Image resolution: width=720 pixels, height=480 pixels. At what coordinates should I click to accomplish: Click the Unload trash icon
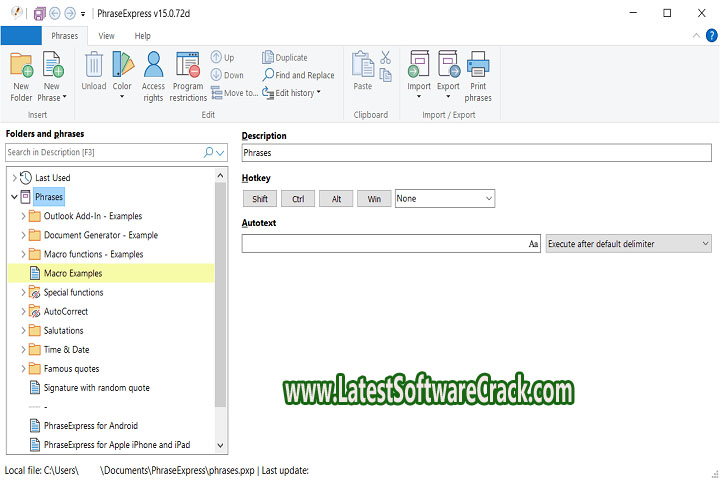(x=94, y=66)
